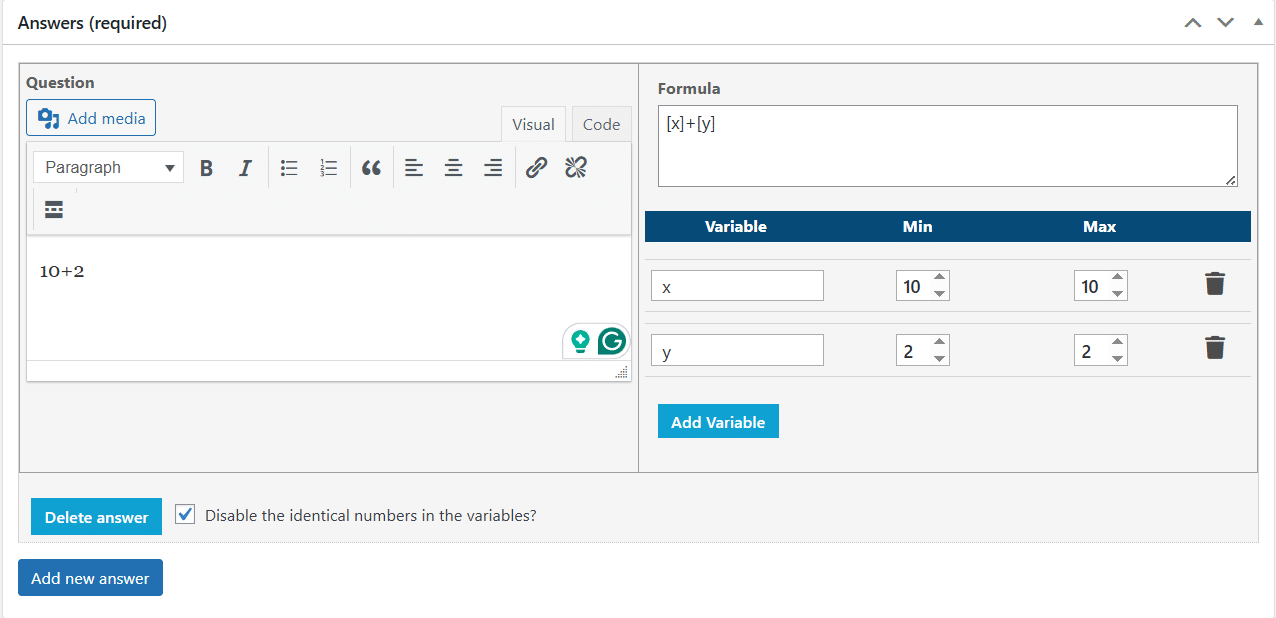Uncheck Disable the identical numbers checkbox
1276x618 pixels.
click(x=185, y=514)
